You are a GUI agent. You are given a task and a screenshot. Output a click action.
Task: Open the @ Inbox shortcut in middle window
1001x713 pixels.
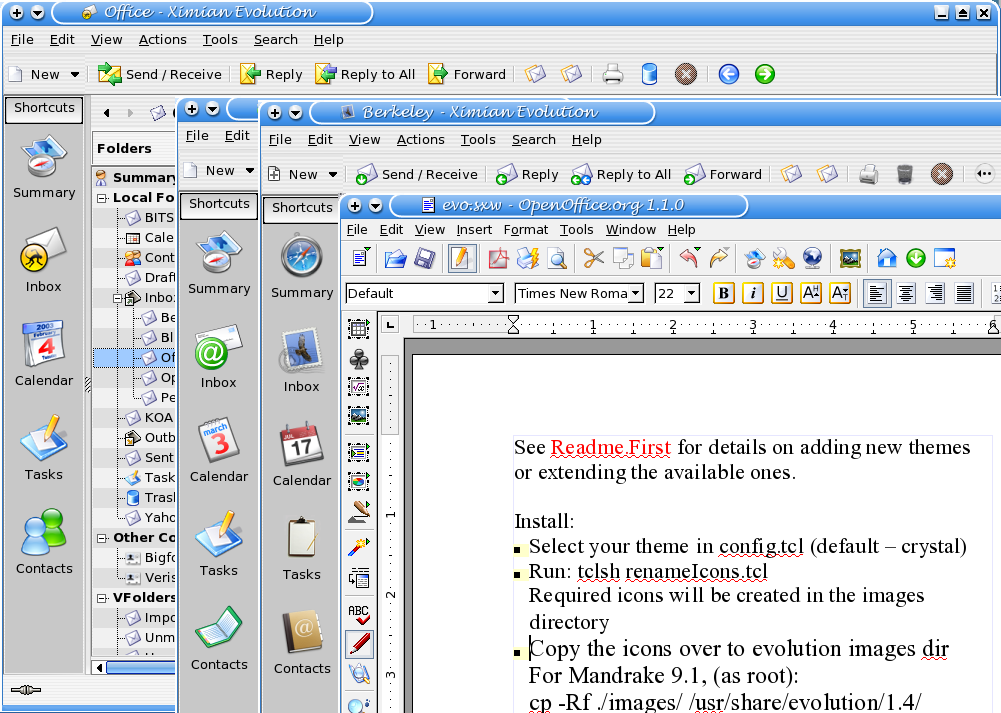(218, 357)
